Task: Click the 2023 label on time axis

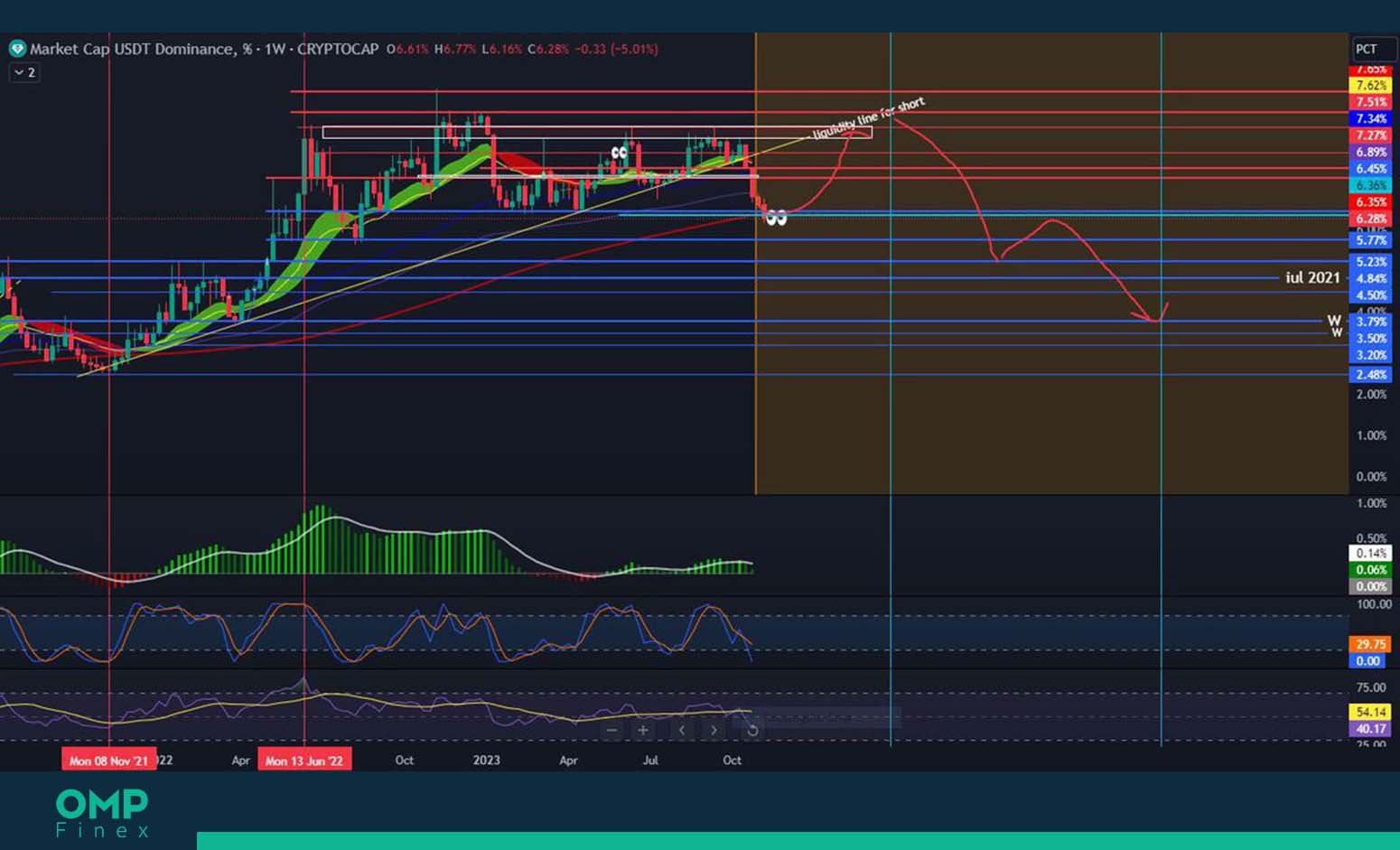Action: (x=486, y=760)
